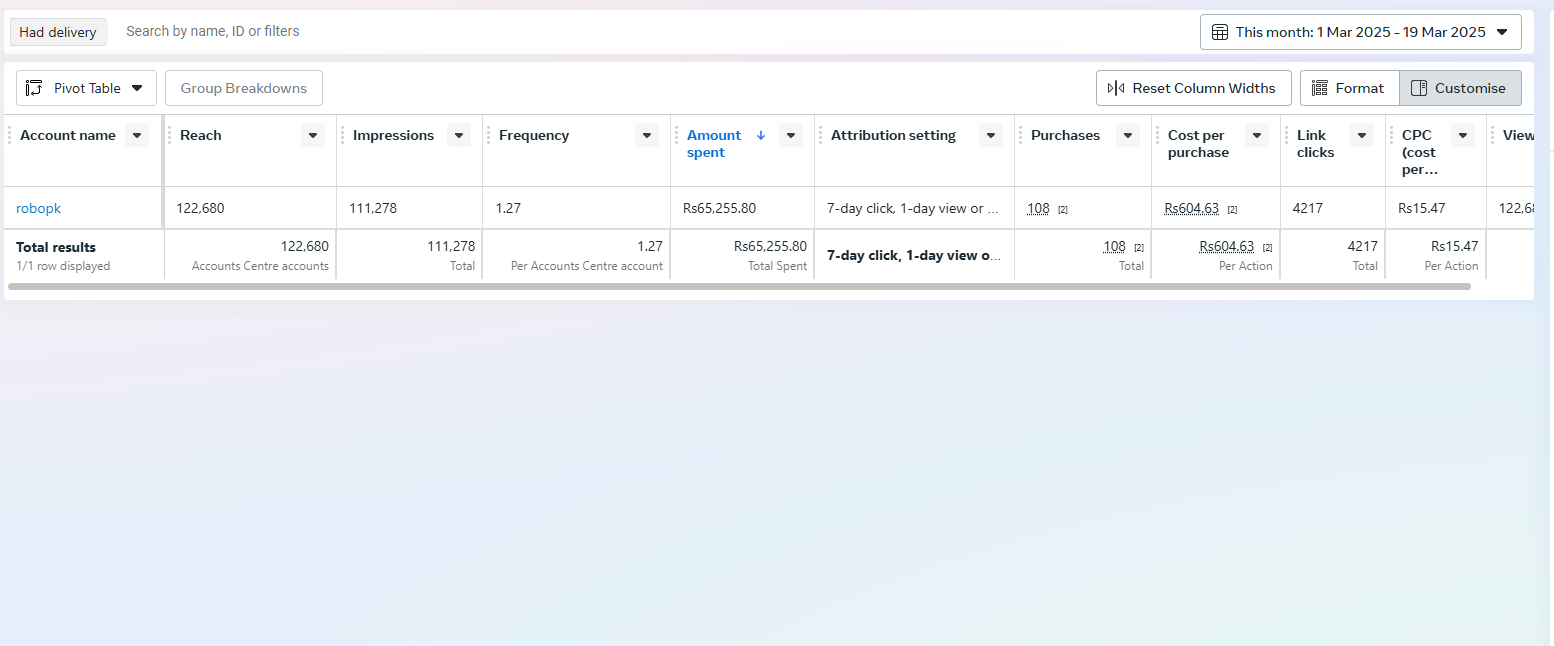This screenshot has height=646, width=1554.
Task: Click Reset Column Widths button
Action: pos(1193,88)
